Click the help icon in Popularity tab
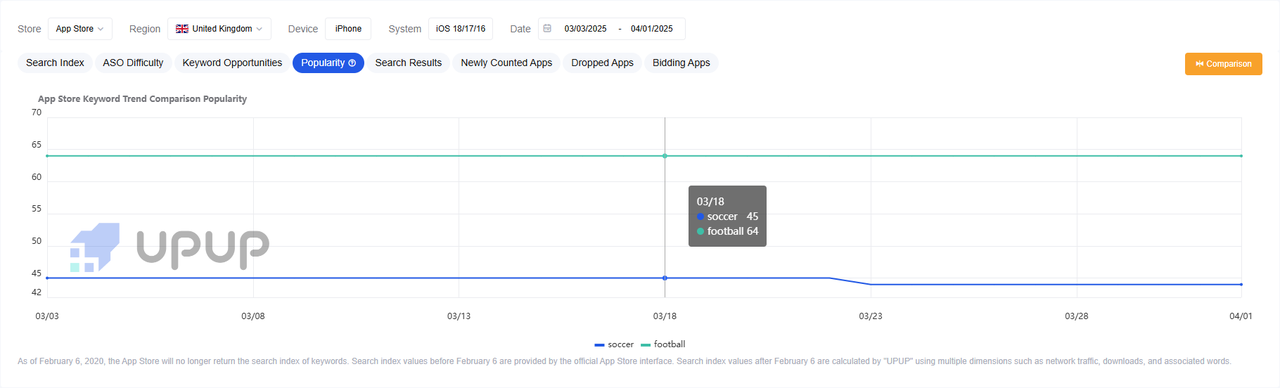Image resolution: width=1280 pixels, height=388 pixels. point(352,63)
